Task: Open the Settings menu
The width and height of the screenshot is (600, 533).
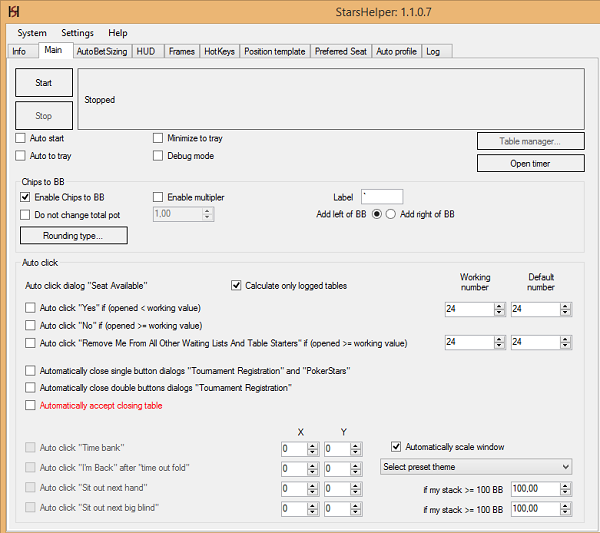Action: point(77,33)
